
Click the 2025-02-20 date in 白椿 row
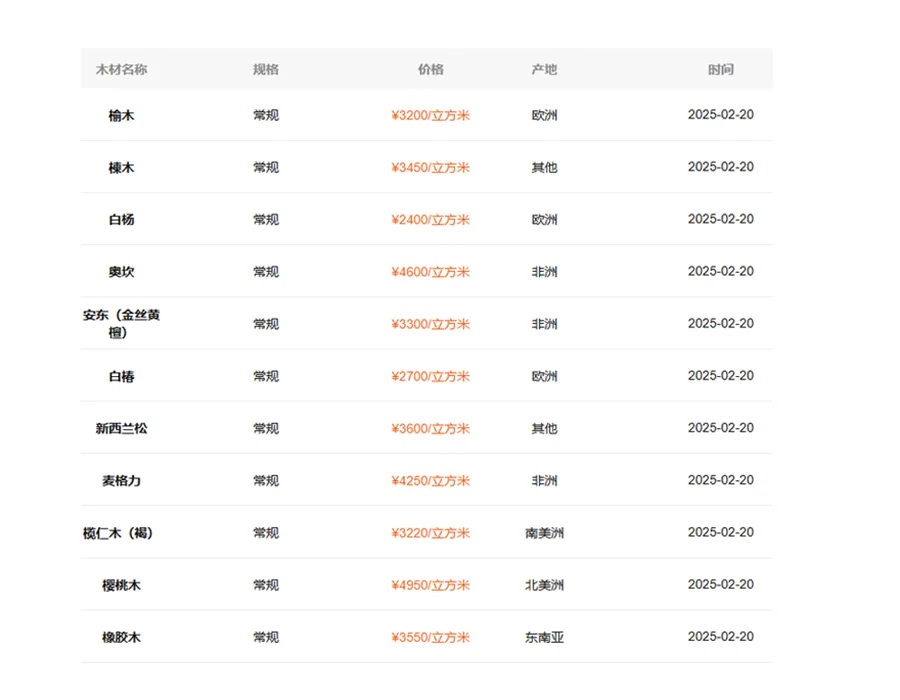(721, 376)
